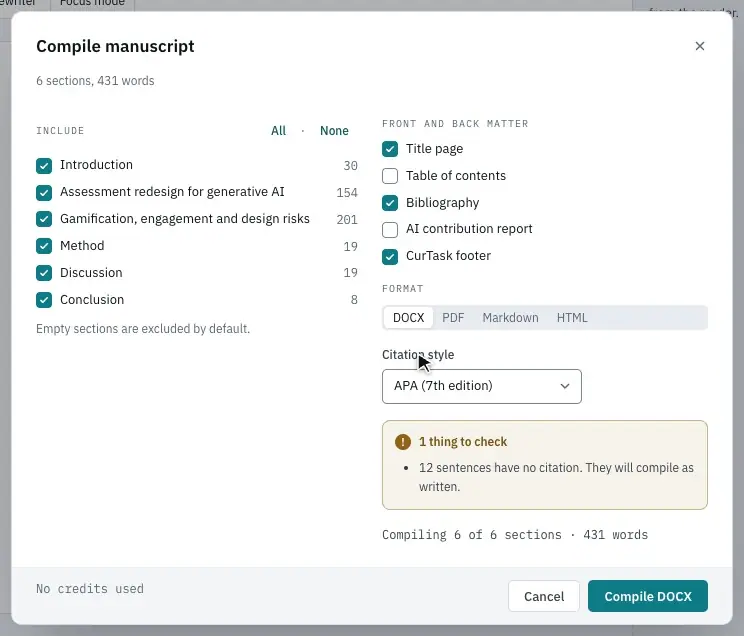The height and width of the screenshot is (636, 744).
Task: Open the Citation style dropdown
Action: [482, 386]
